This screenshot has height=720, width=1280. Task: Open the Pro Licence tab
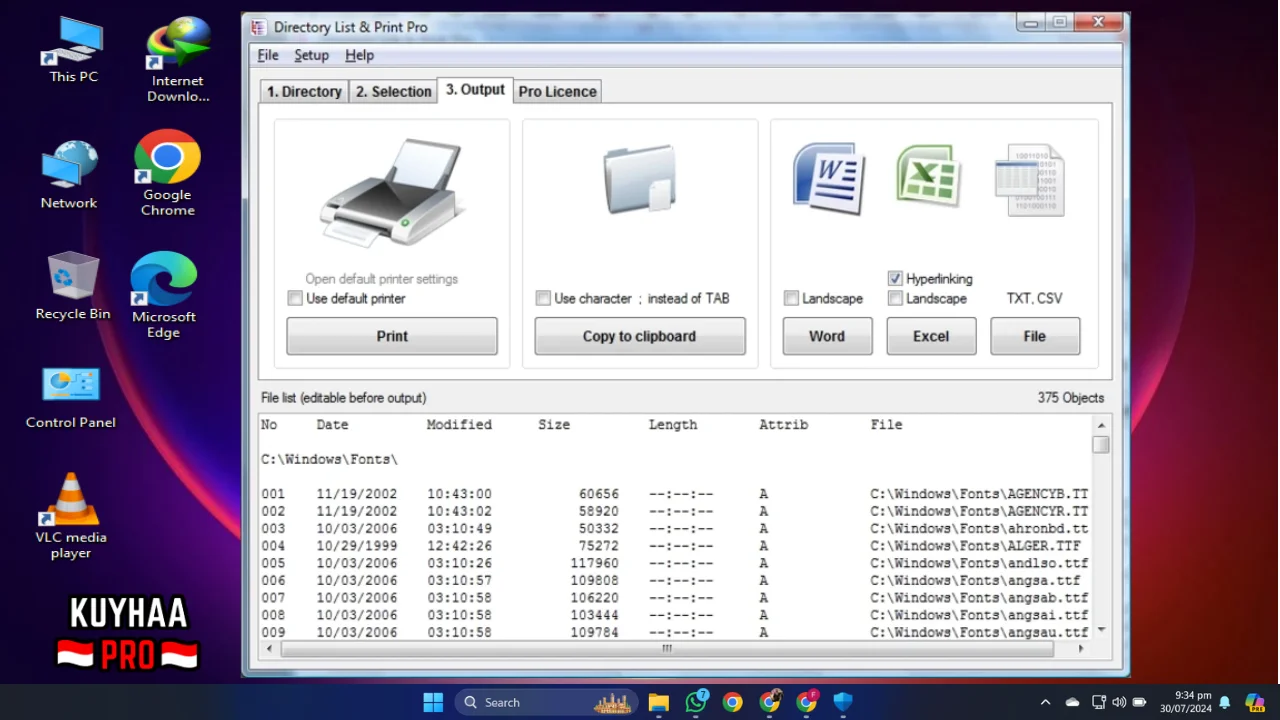tap(557, 91)
